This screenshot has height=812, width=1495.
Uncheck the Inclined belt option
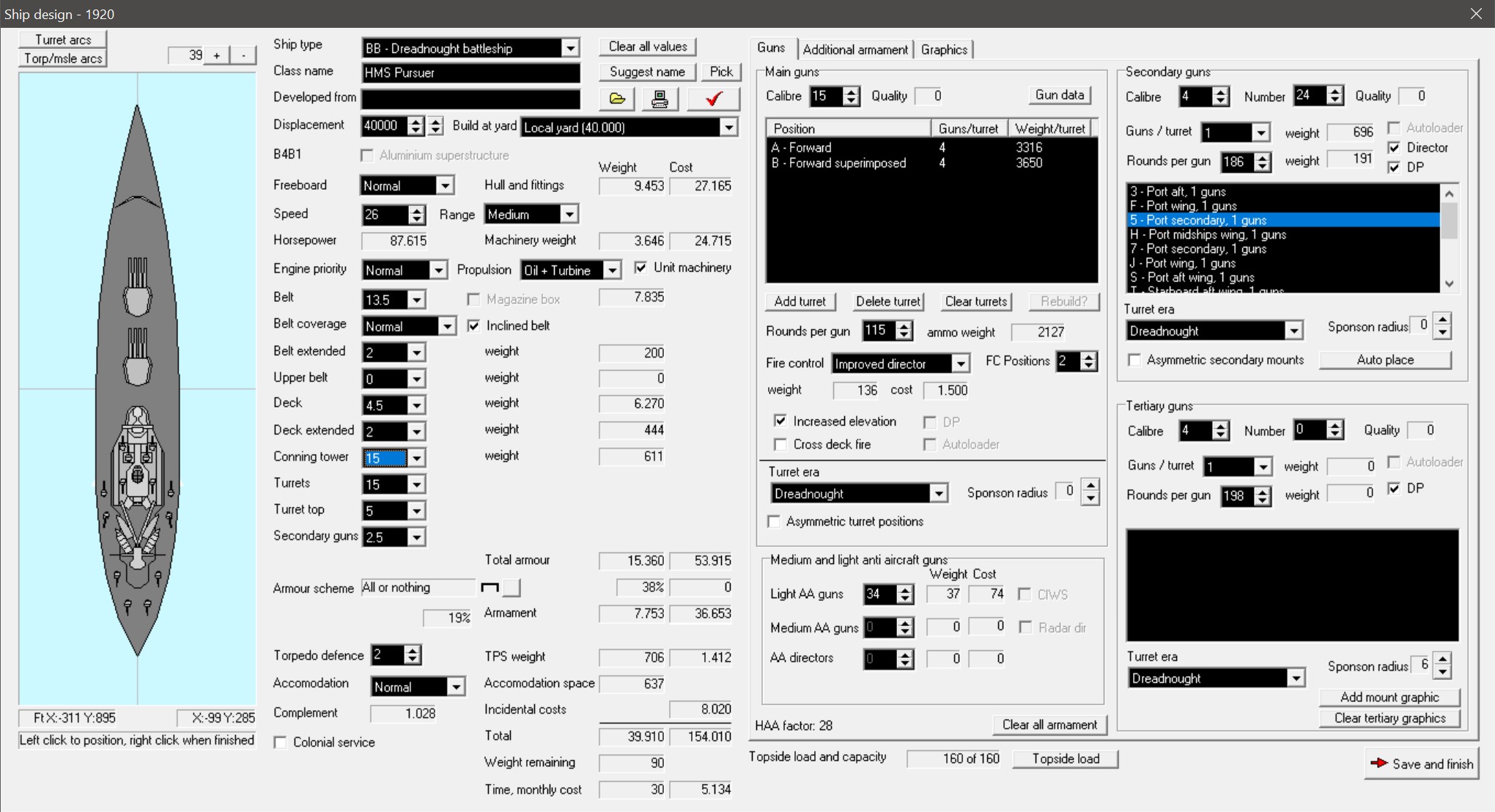point(473,325)
